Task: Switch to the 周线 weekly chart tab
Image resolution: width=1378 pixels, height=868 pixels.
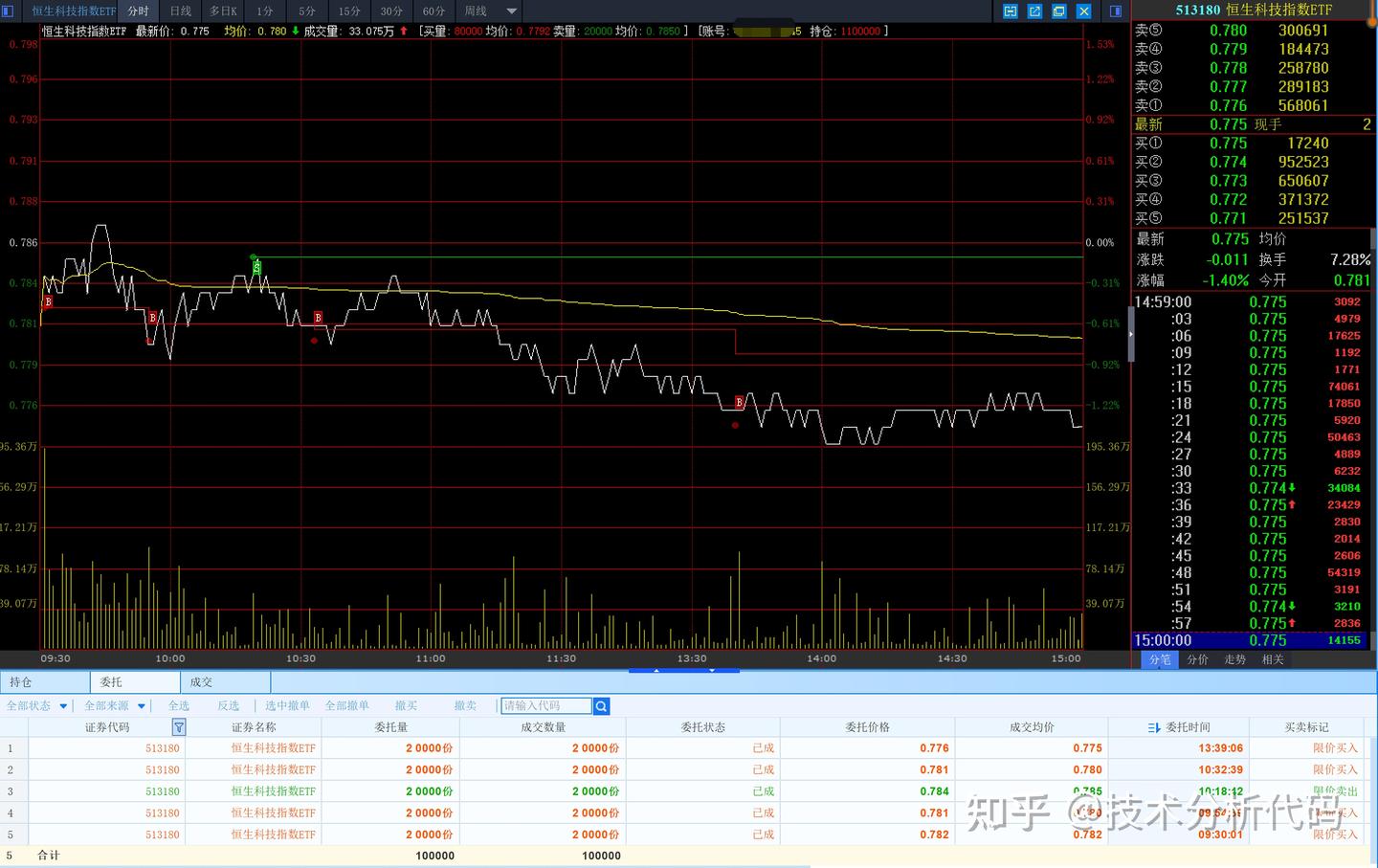Action: (476, 11)
